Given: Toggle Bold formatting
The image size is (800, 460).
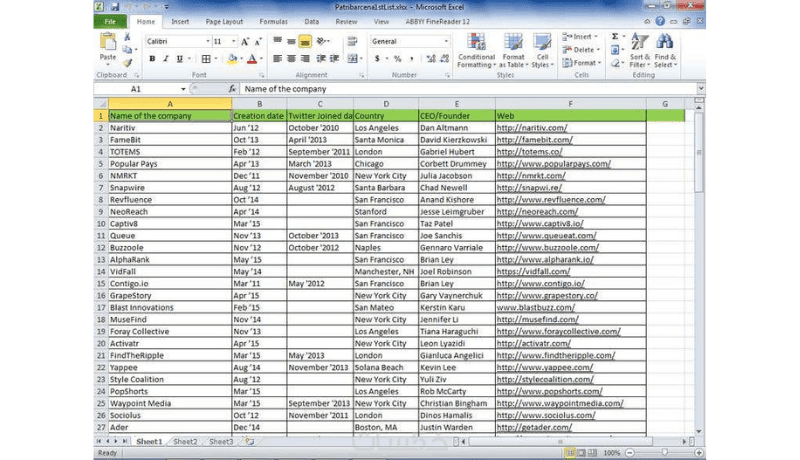Looking at the screenshot, I should point(152,59).
